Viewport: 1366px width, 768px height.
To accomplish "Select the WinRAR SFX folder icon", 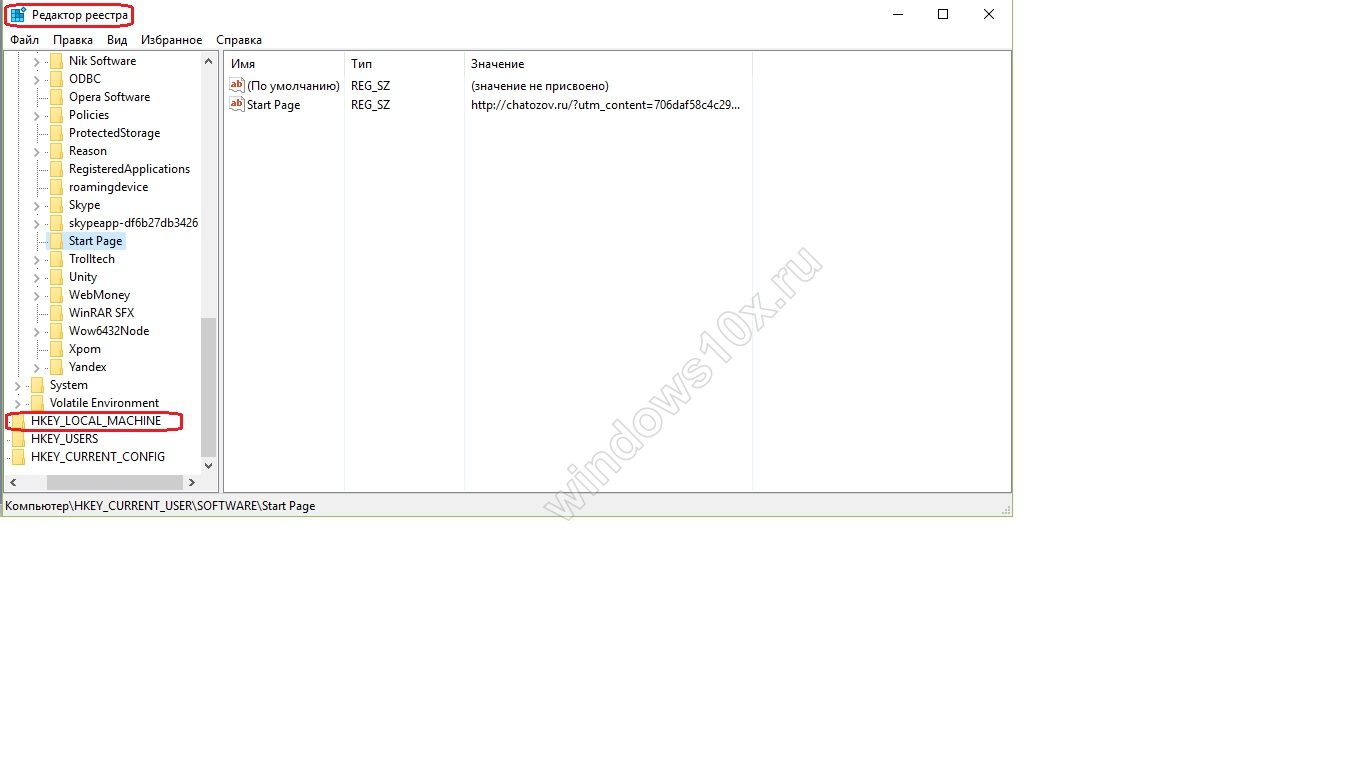I will pos(56,313).
